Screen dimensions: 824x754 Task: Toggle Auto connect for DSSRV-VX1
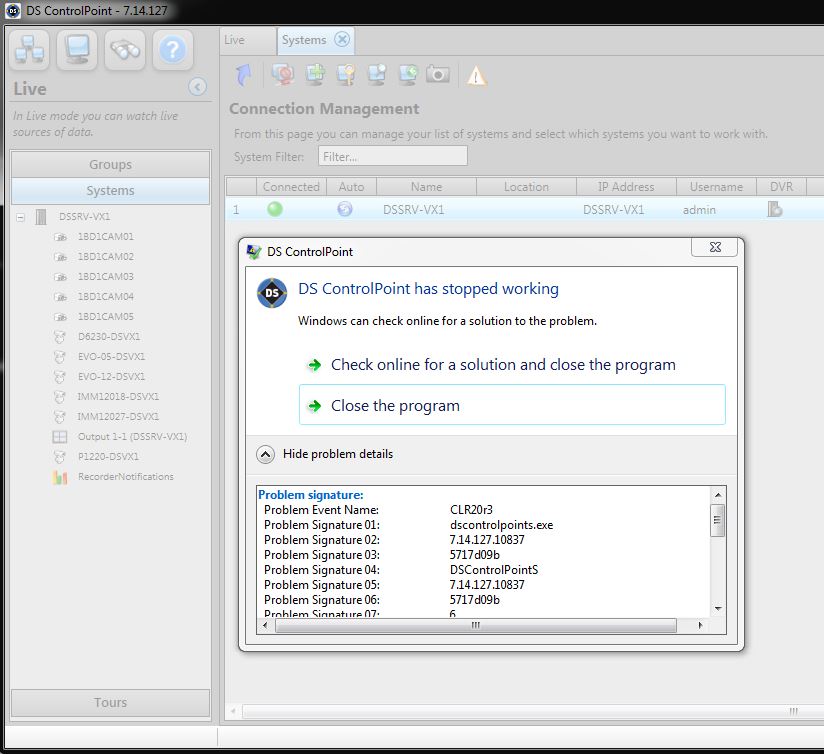[x=345, y=209]
